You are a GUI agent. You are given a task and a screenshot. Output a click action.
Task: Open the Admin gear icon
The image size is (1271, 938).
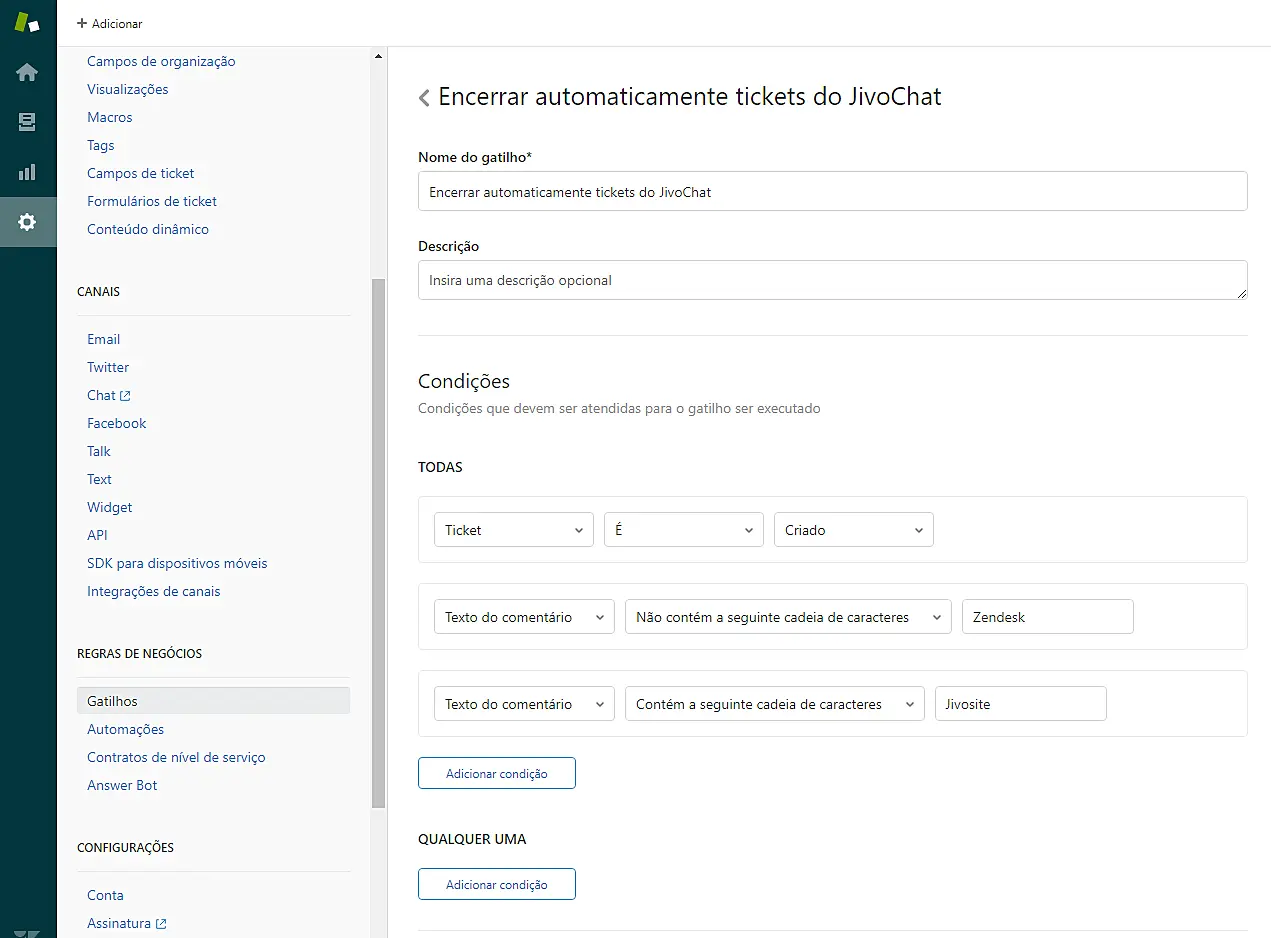(27, 222)
